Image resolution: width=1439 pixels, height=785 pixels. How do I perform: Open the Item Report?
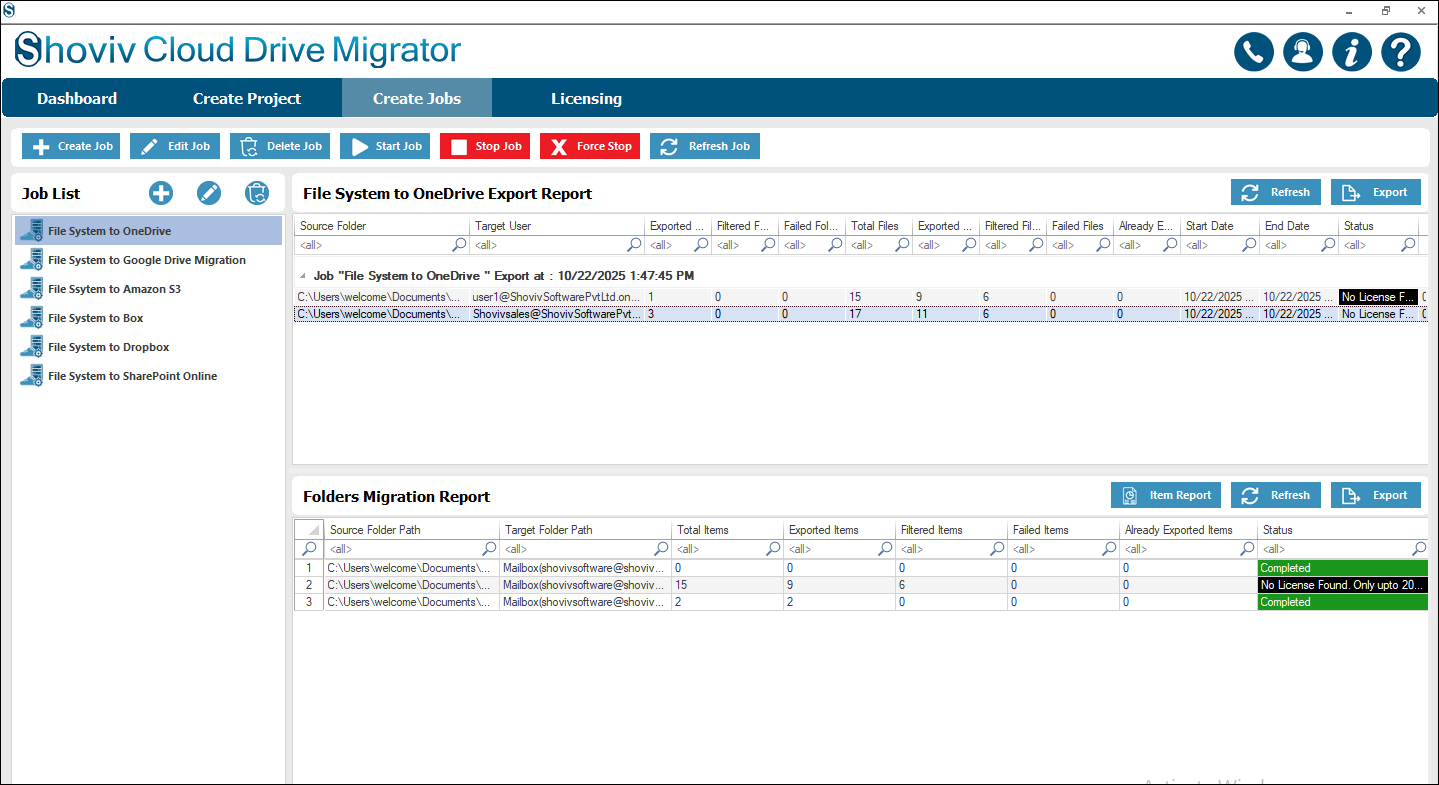click(x=1166, y=495)
